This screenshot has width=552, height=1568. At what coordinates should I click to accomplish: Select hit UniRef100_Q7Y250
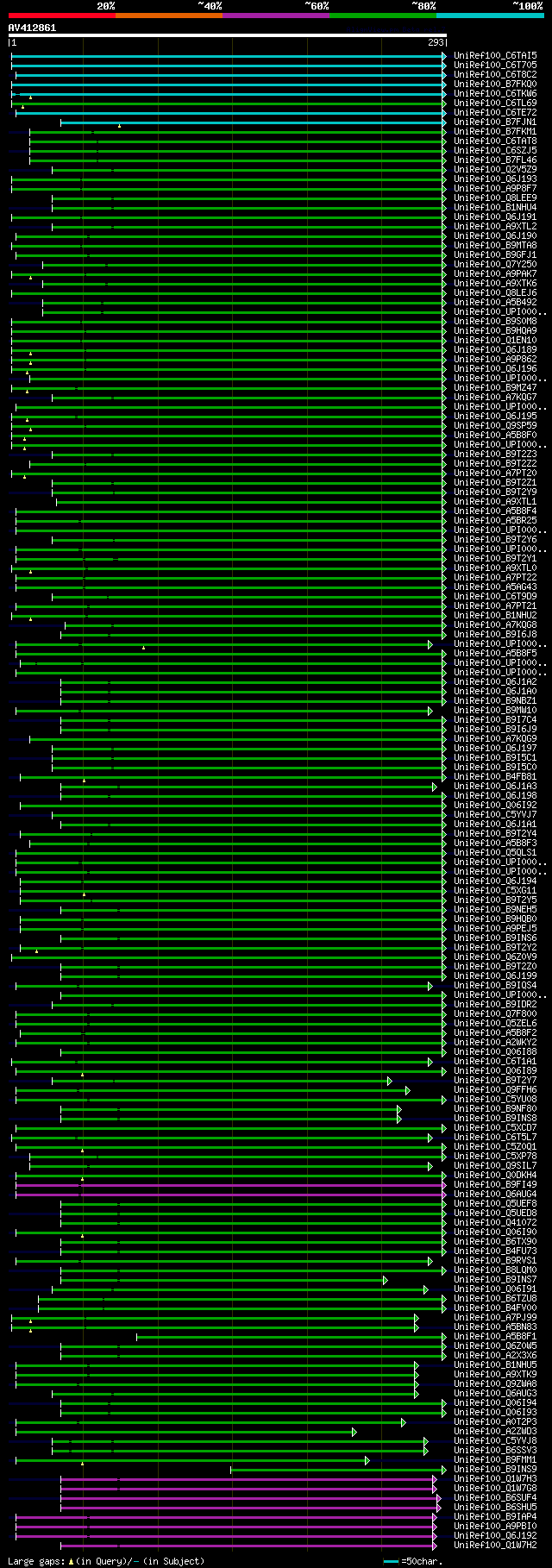coord(495,264)
